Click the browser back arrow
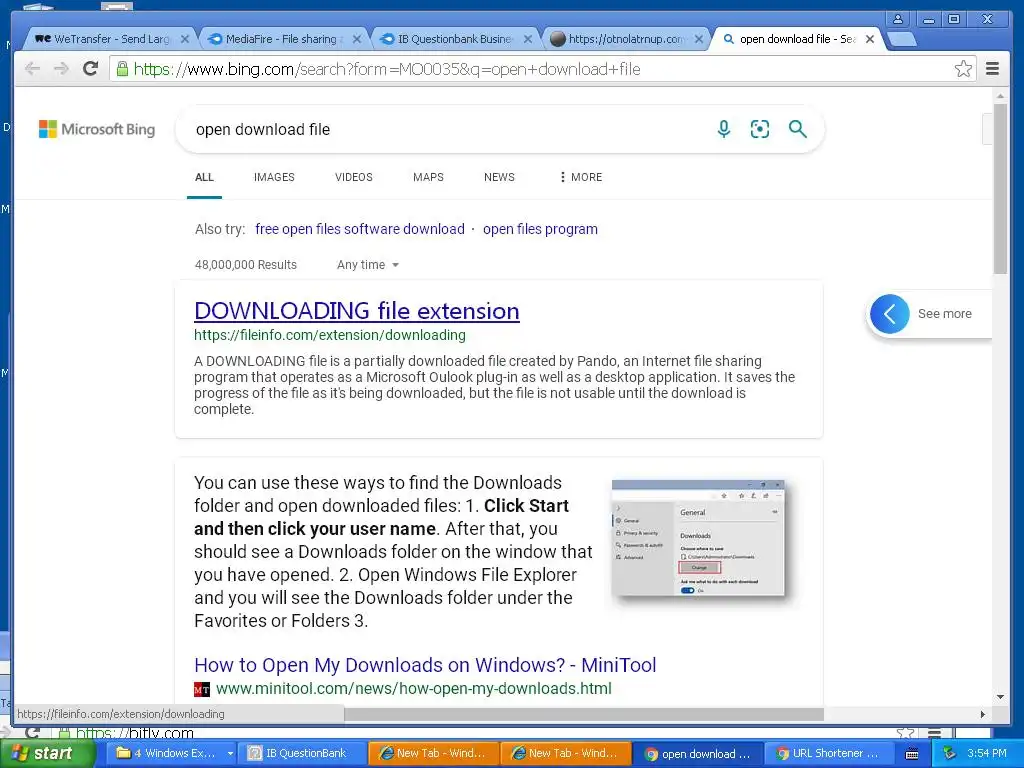1024x768 pixels. 32,69
